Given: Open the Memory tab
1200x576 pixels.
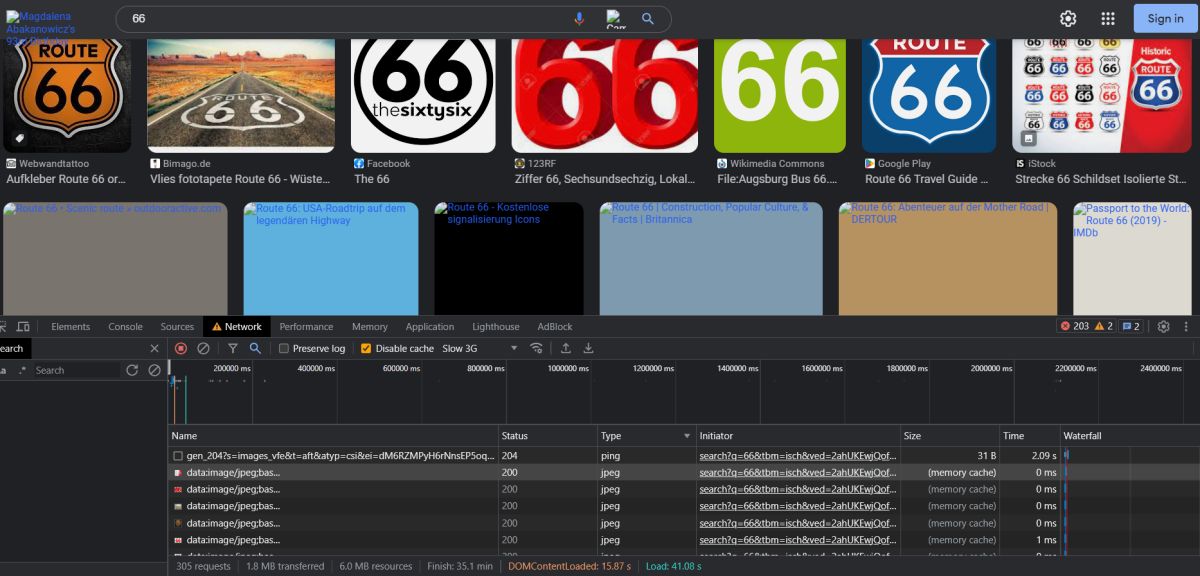Looking at the screenshot, I should [369, 326].
